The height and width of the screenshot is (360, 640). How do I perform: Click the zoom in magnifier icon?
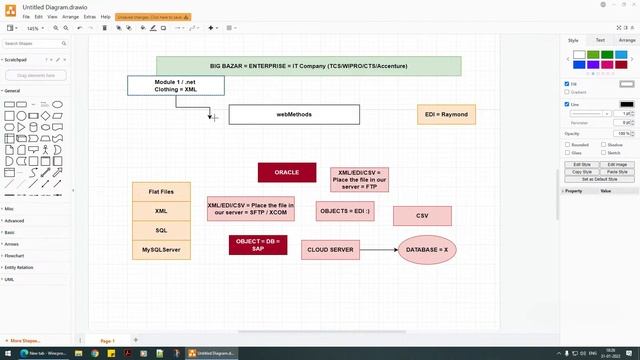coord(56,28)
